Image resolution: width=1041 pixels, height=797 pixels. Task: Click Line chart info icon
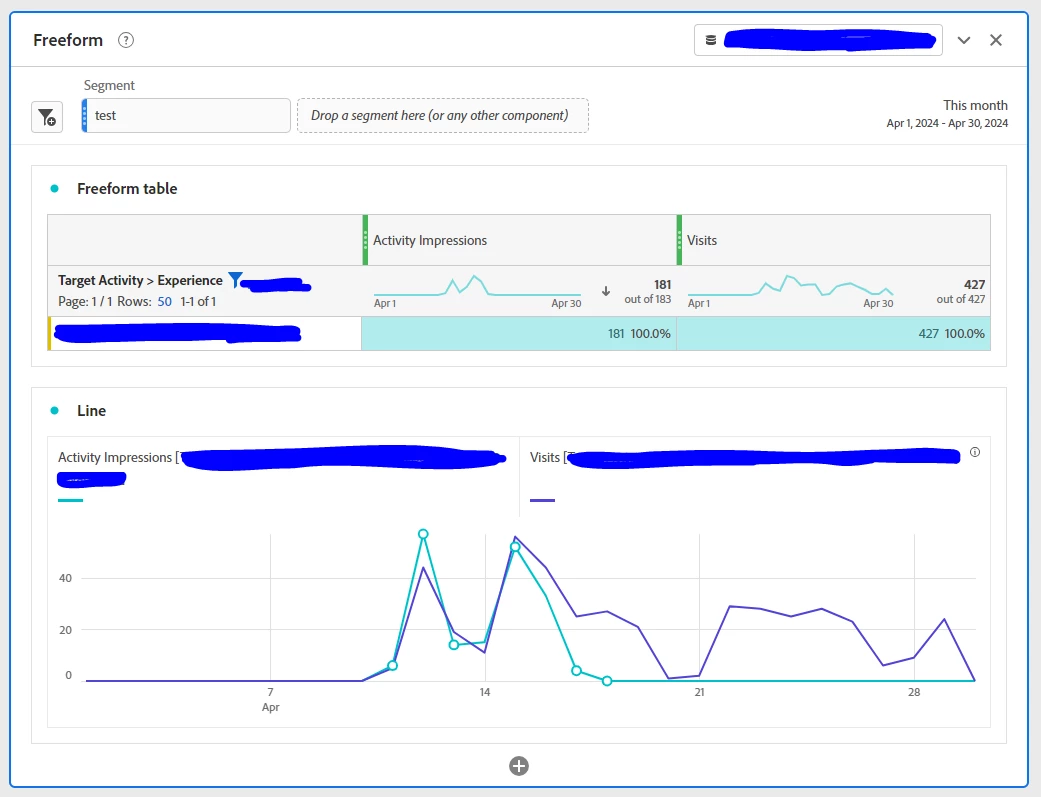(975, 452)
